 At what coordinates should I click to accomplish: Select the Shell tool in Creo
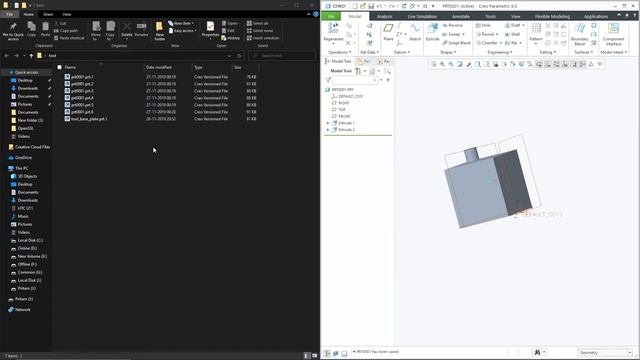tap(512, 34)
